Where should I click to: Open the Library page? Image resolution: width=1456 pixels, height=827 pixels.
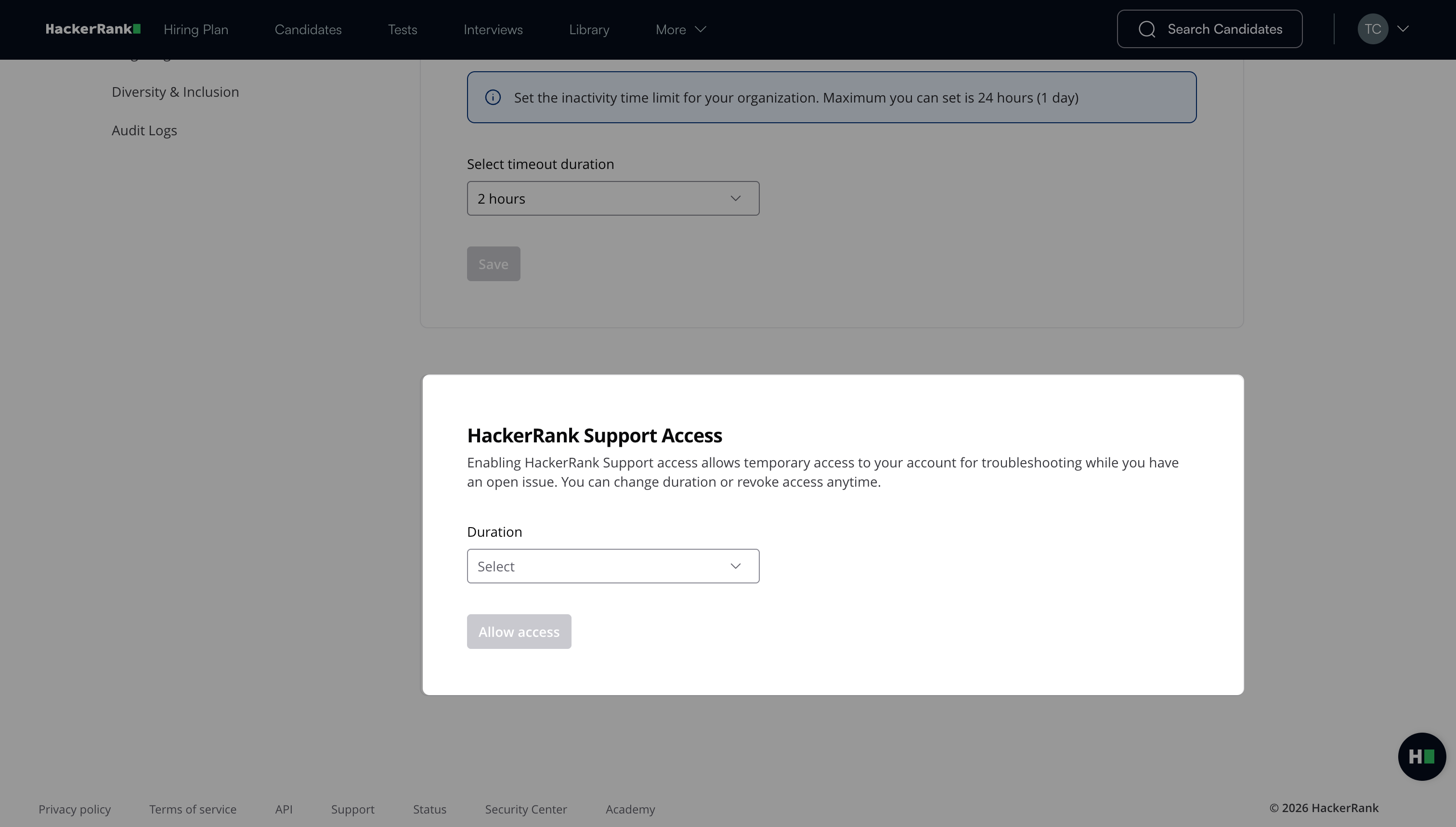coord(589,29)
